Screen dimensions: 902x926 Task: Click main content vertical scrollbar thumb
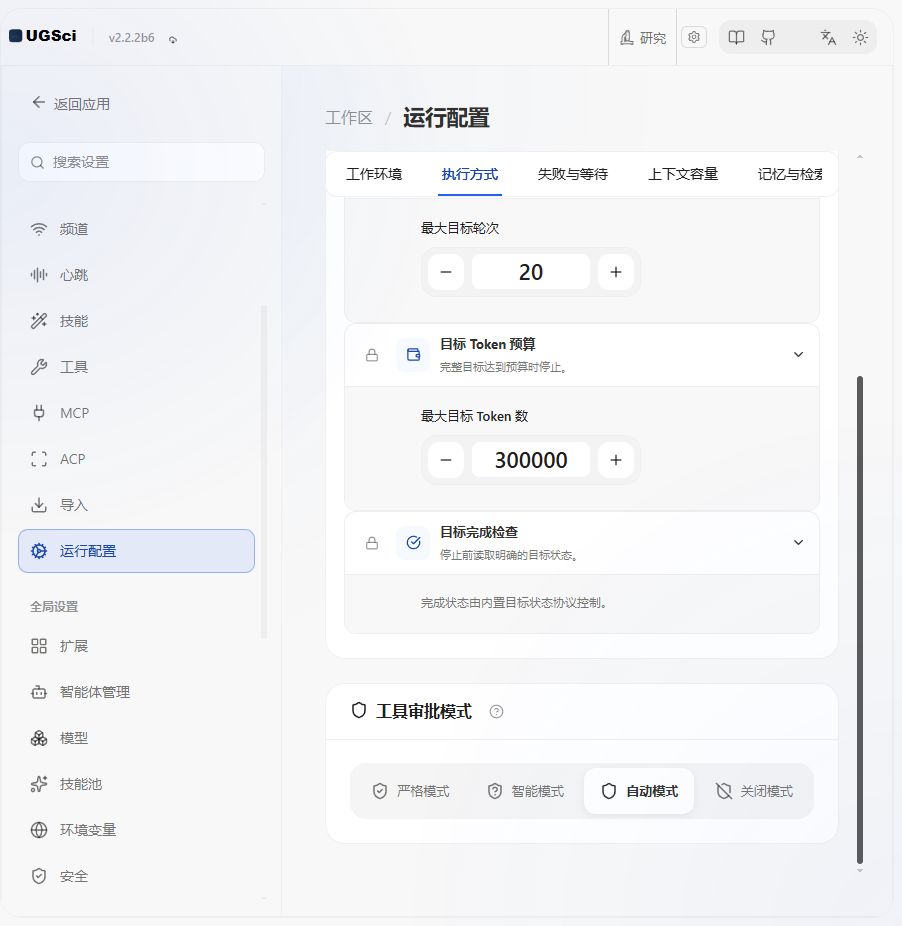[x=860, y=619]
